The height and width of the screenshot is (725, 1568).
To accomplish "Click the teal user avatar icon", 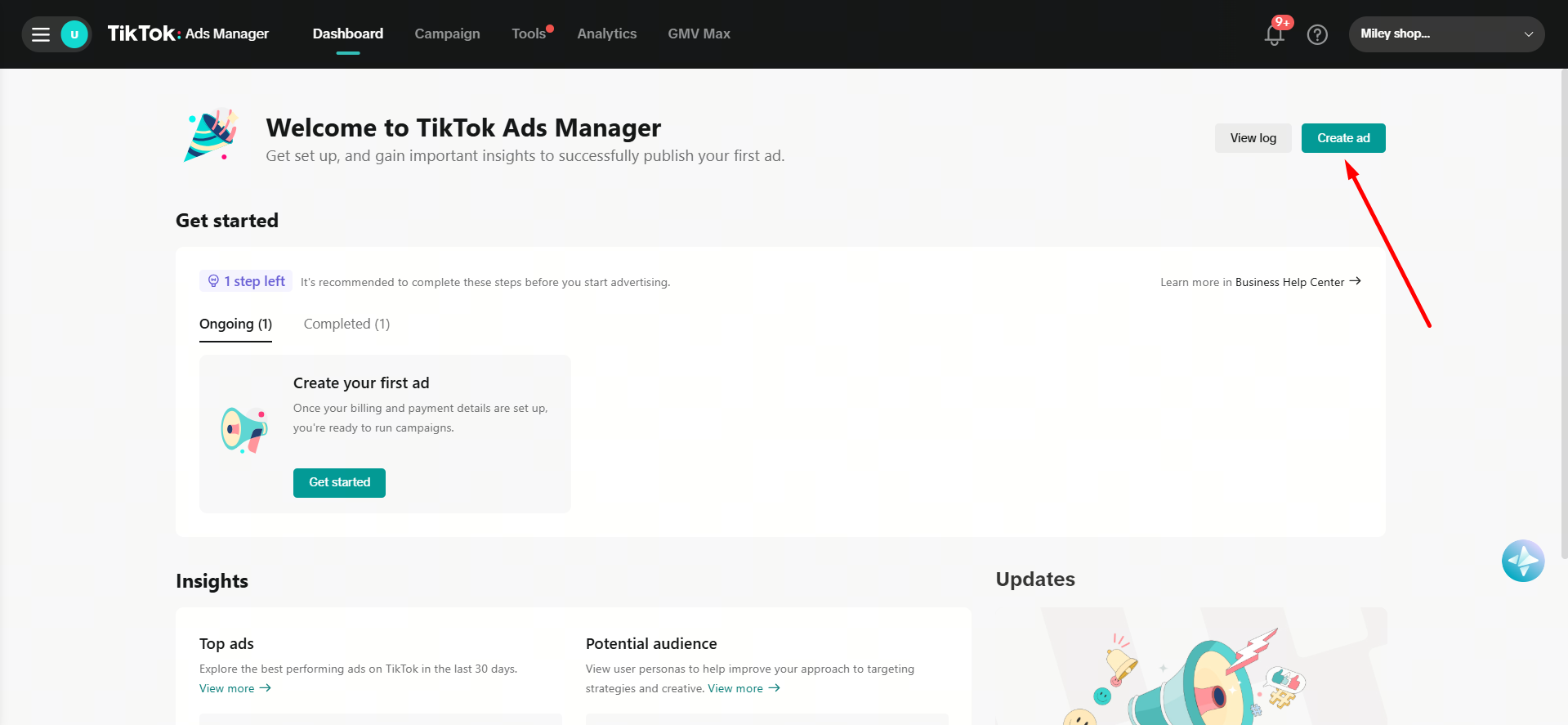I will tap(74, 34).
